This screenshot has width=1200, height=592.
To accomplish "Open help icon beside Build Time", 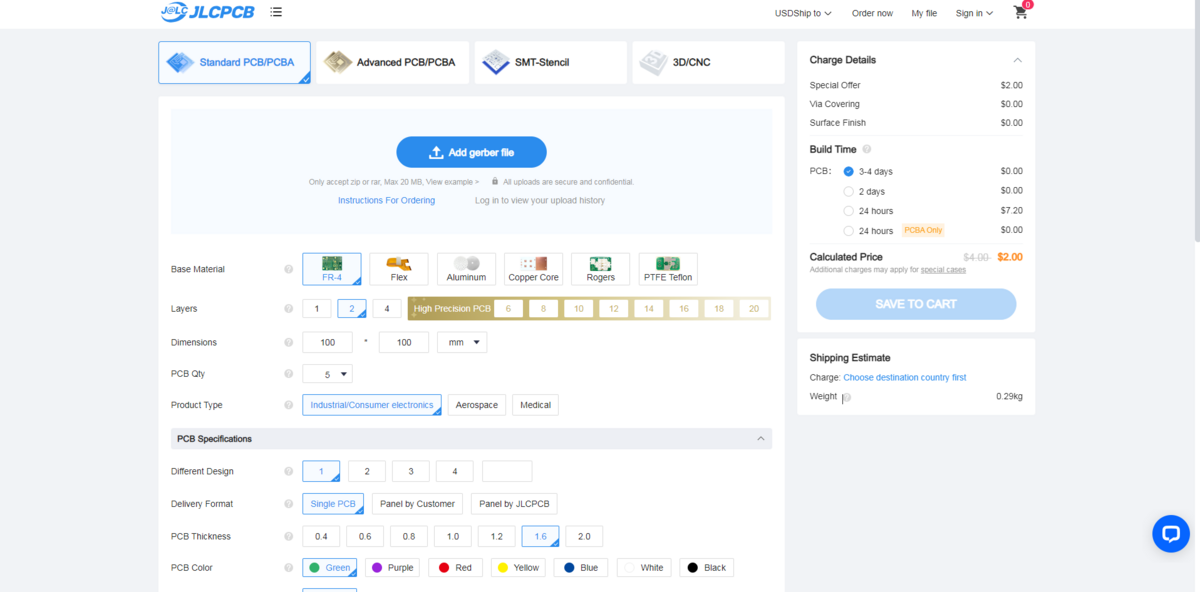I will 866,150.
